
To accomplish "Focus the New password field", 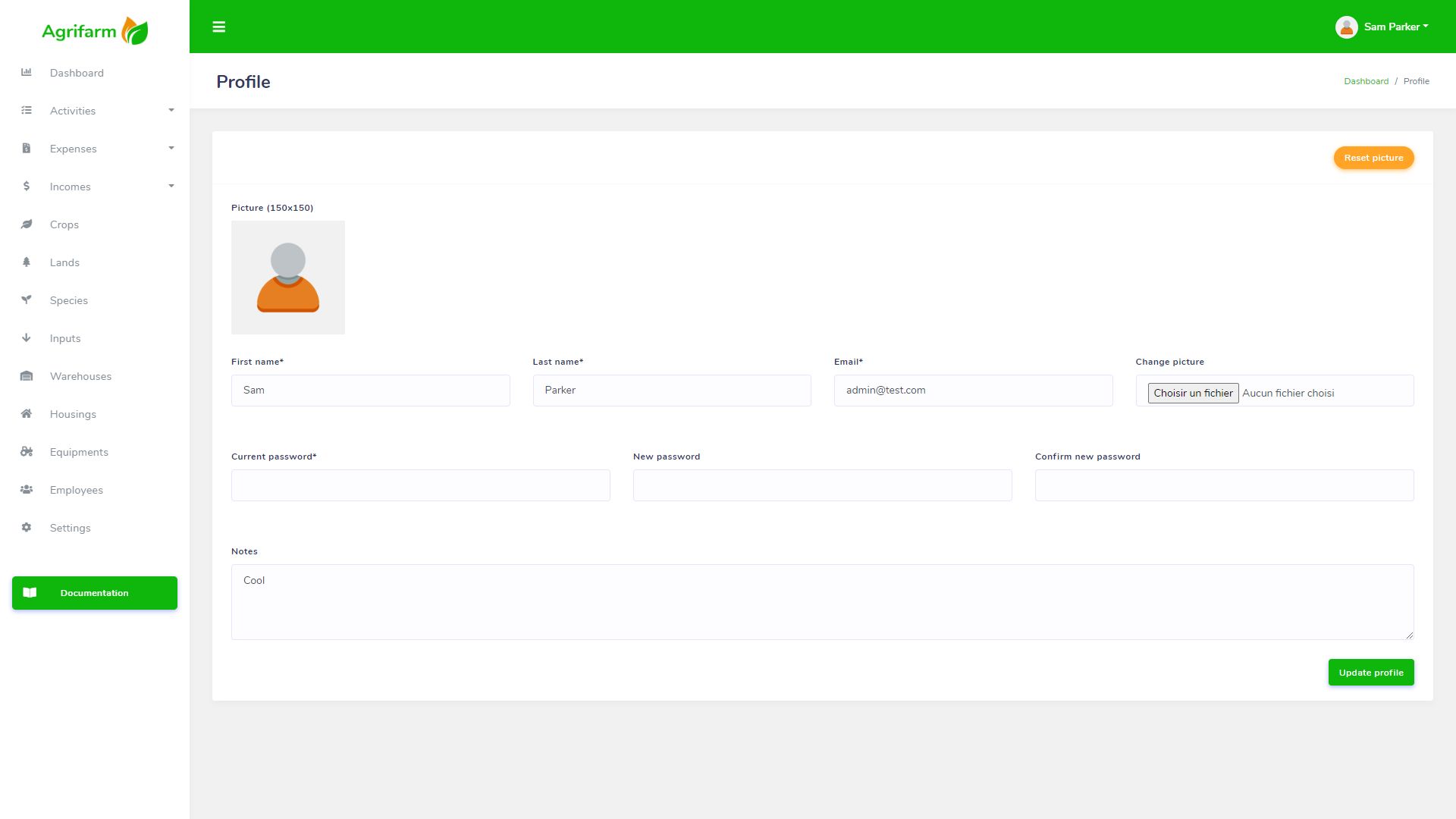I will 823,485.
